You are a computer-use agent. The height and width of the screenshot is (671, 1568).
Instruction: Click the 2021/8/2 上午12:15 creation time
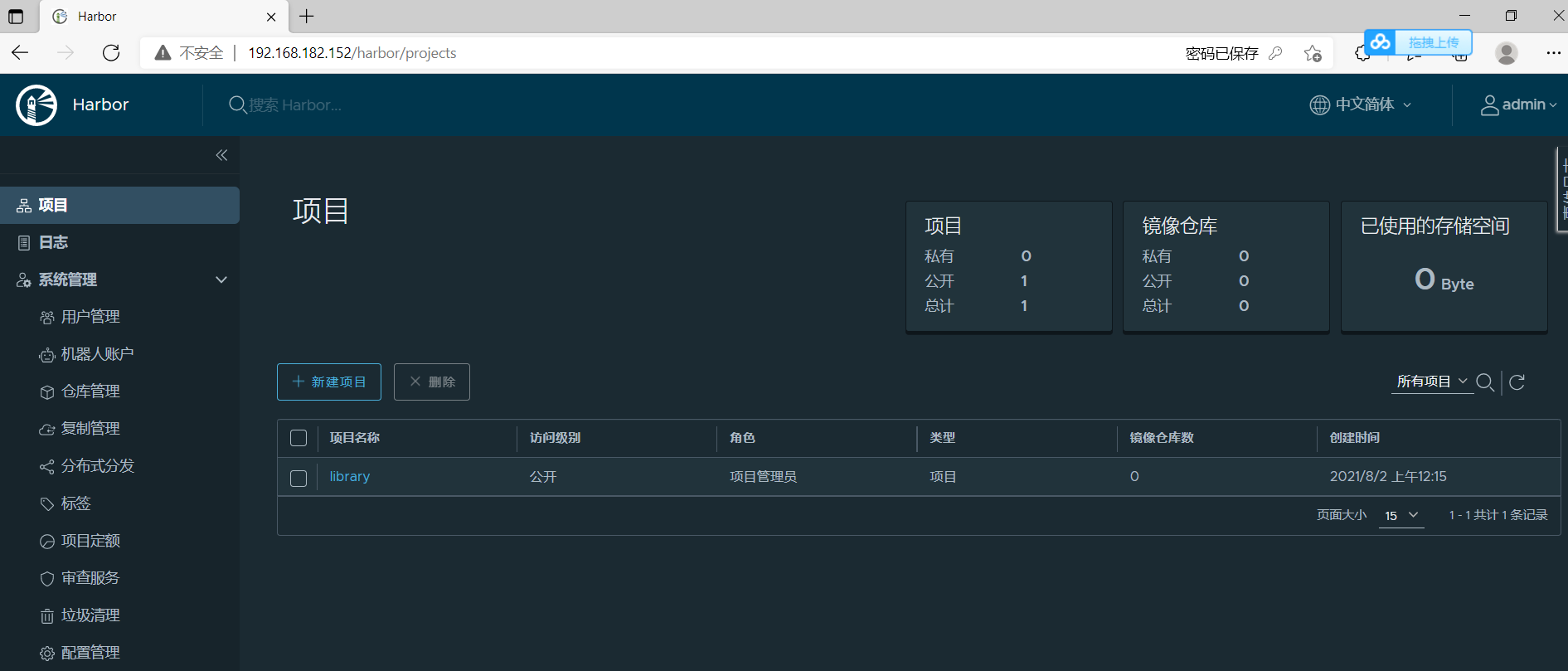pos(1388,477)
